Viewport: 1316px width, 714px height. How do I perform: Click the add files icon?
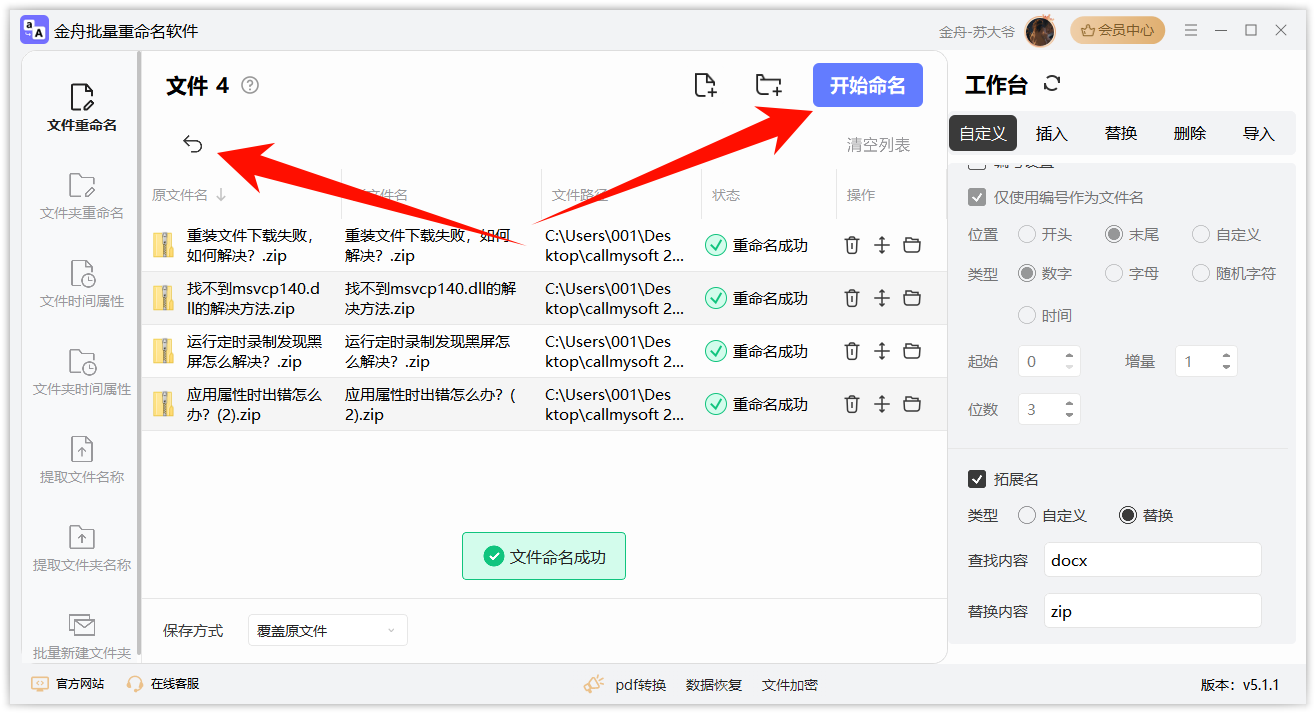coord(704,85)
